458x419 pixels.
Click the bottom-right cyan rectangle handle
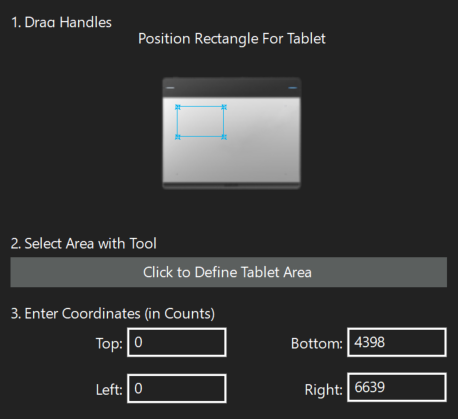point(224,137)
